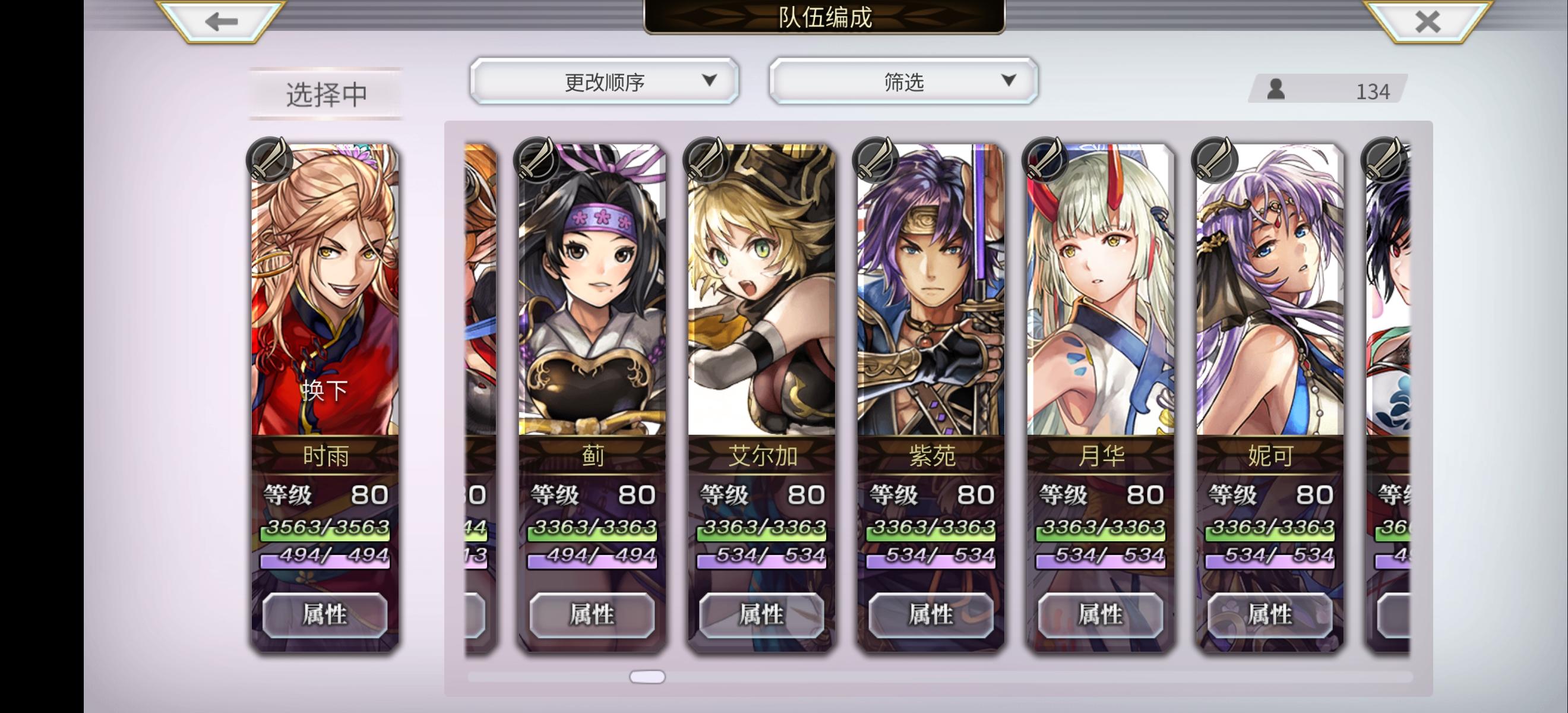Image resolution: width=1568 pixels, height=713 pixels.
Task: Select the 妮可 character portrait
Action: (x=1270, y=290)
